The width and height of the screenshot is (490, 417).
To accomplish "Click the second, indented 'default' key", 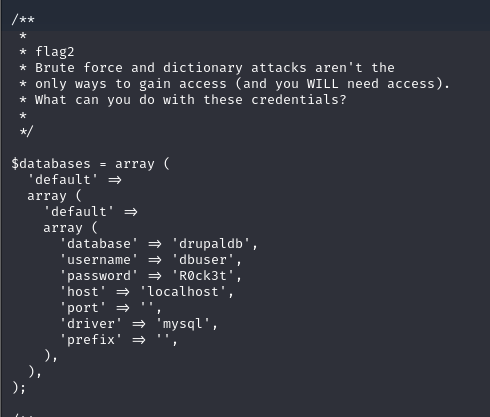I will (x=79, y=212).
